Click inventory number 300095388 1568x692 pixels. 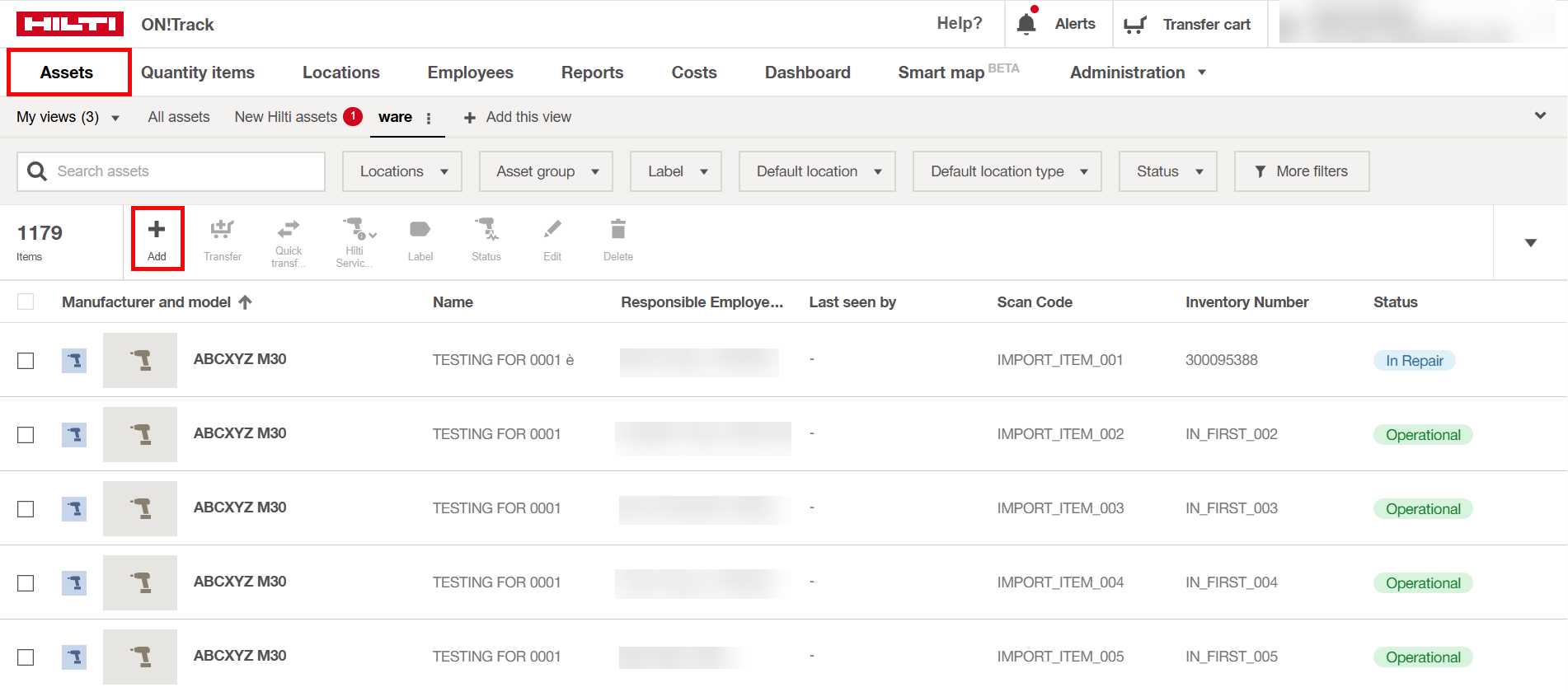point(1222,360)
